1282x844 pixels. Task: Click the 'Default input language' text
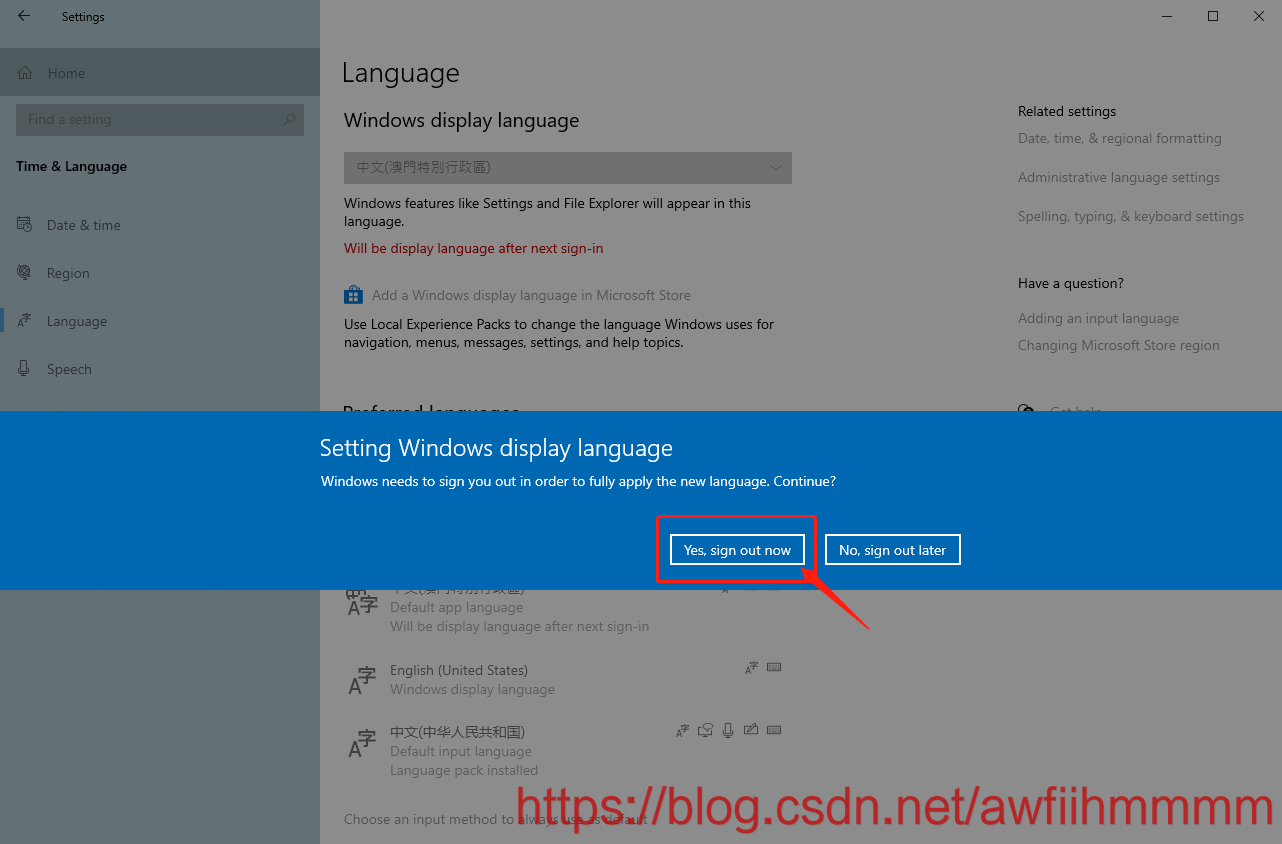click(461, 751)
